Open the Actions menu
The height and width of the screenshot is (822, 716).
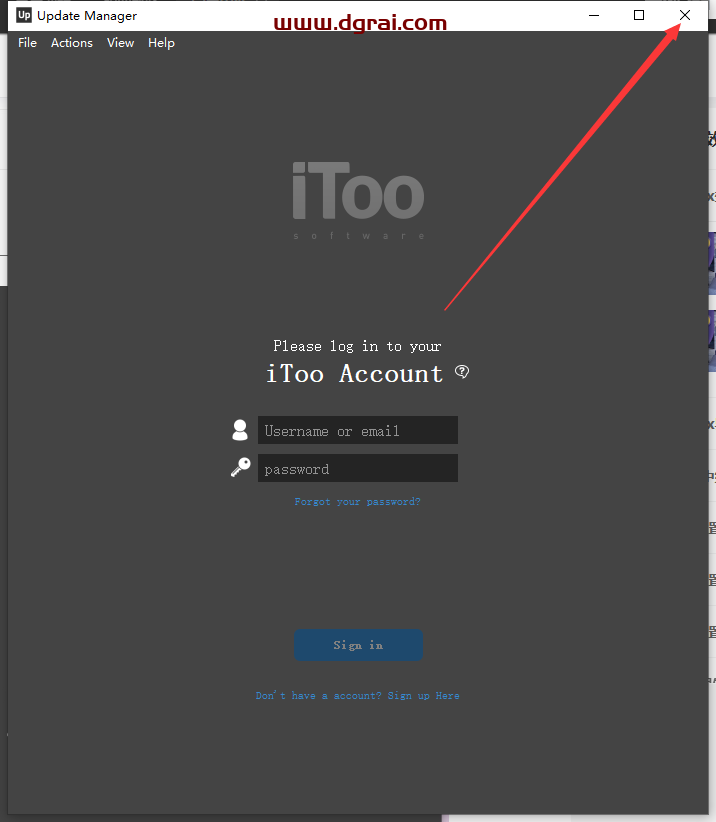click(72, 43)
